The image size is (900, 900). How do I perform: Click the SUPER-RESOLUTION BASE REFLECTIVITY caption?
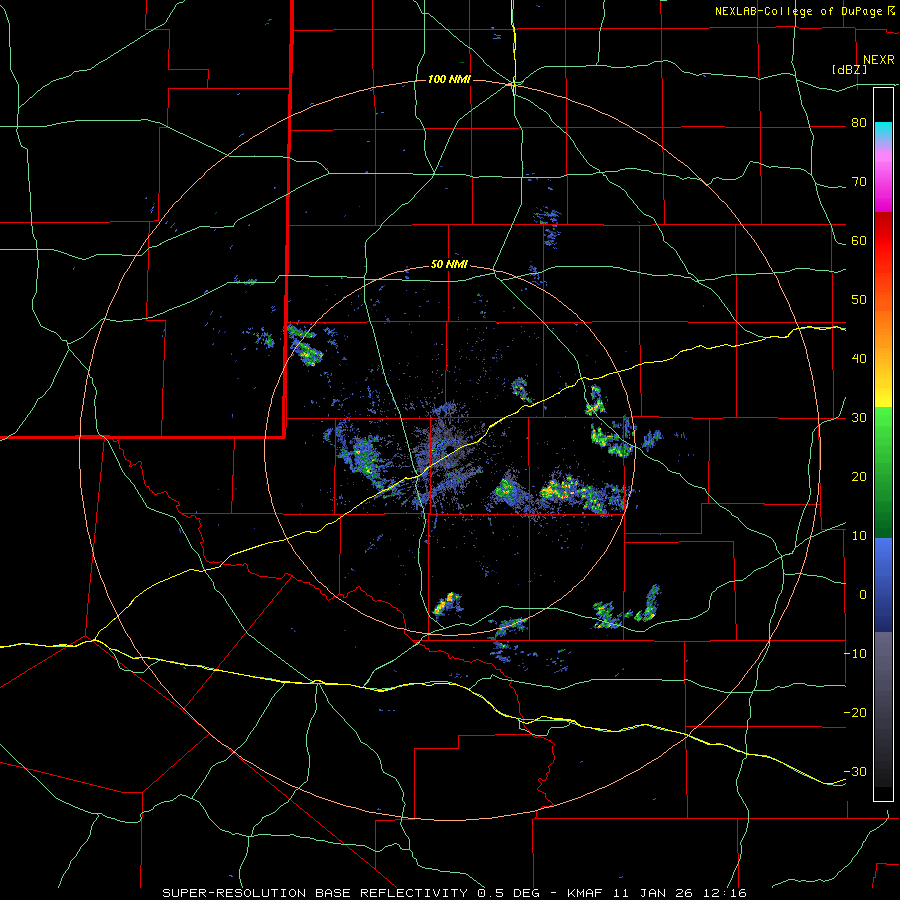[315, 893]
